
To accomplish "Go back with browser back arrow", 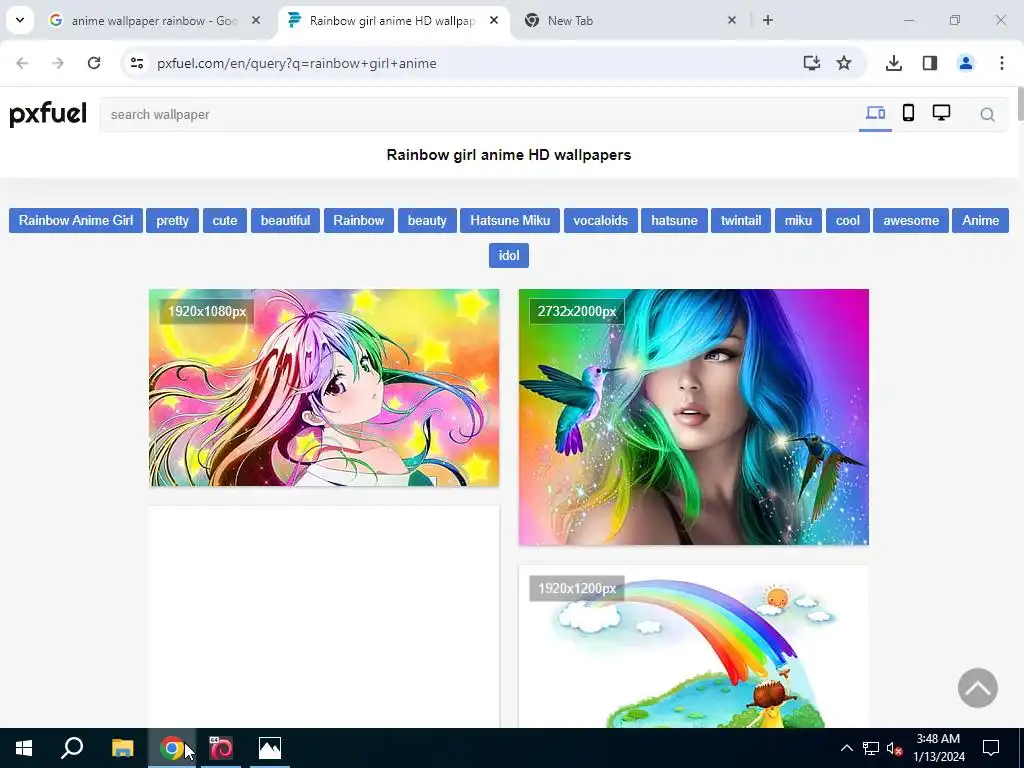I will (x=22, y=63).
